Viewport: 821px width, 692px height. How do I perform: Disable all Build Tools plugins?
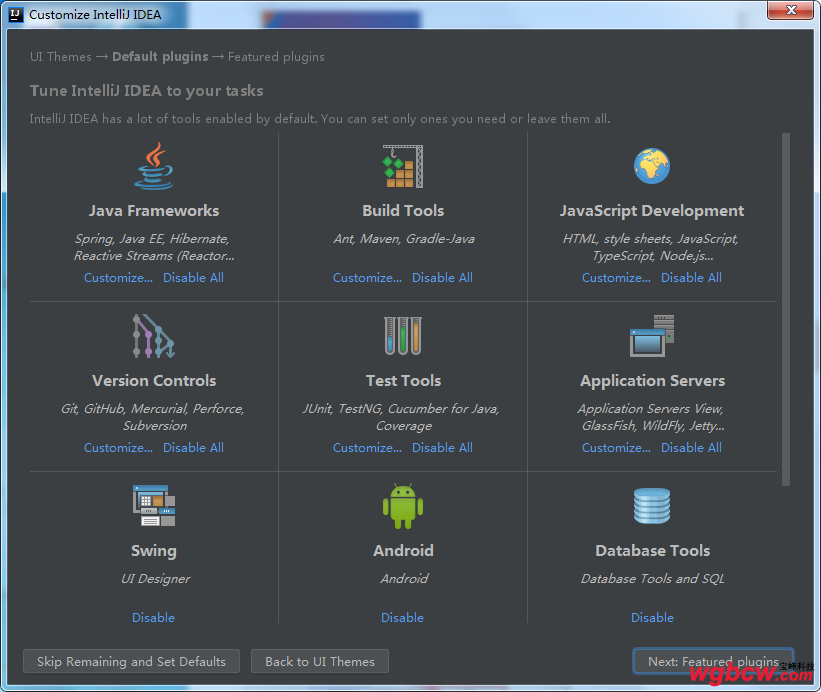442,277
